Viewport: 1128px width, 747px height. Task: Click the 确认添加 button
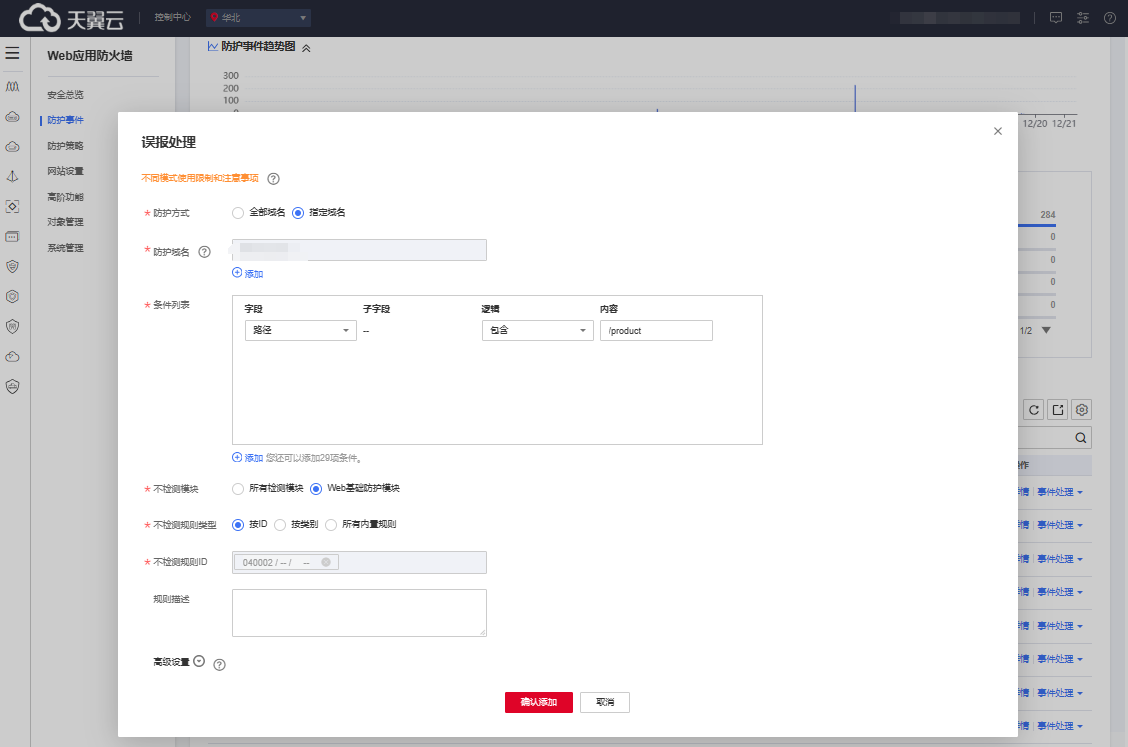[x=538, y=702]
